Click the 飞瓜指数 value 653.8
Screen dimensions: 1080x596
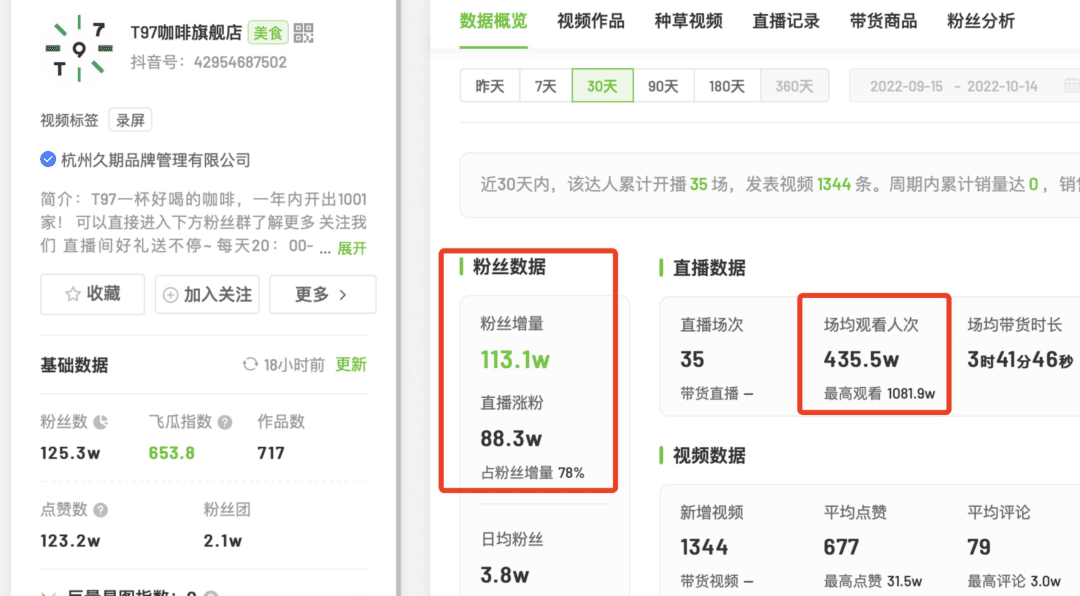(172, 453)
